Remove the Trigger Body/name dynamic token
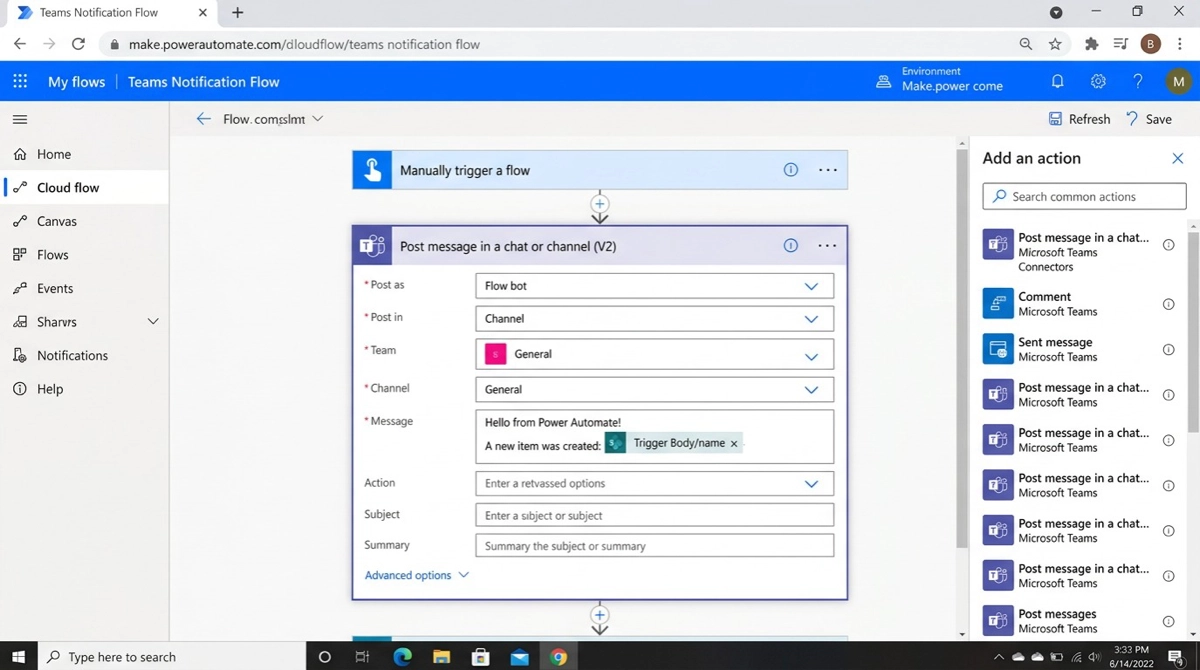This screenshot has width=1200, height=670. coord(734,444)
